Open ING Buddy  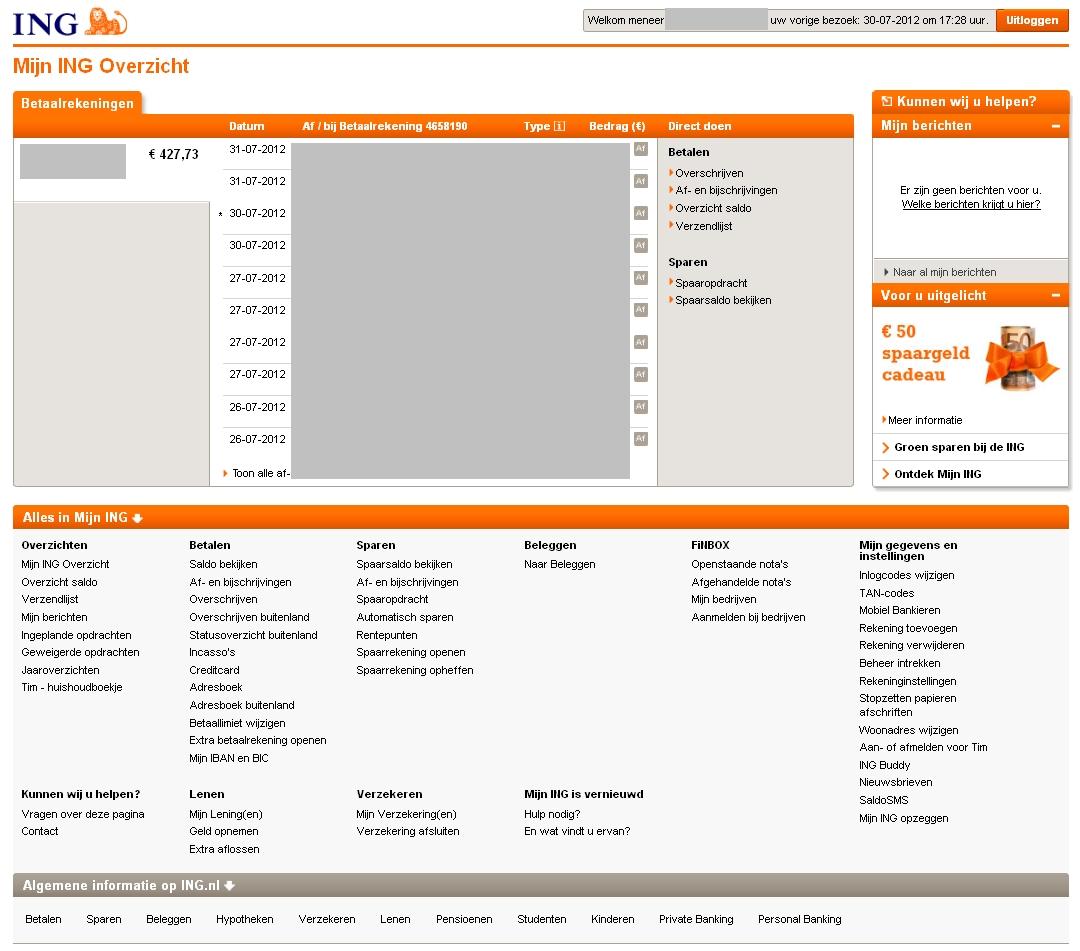coord(884,765)
